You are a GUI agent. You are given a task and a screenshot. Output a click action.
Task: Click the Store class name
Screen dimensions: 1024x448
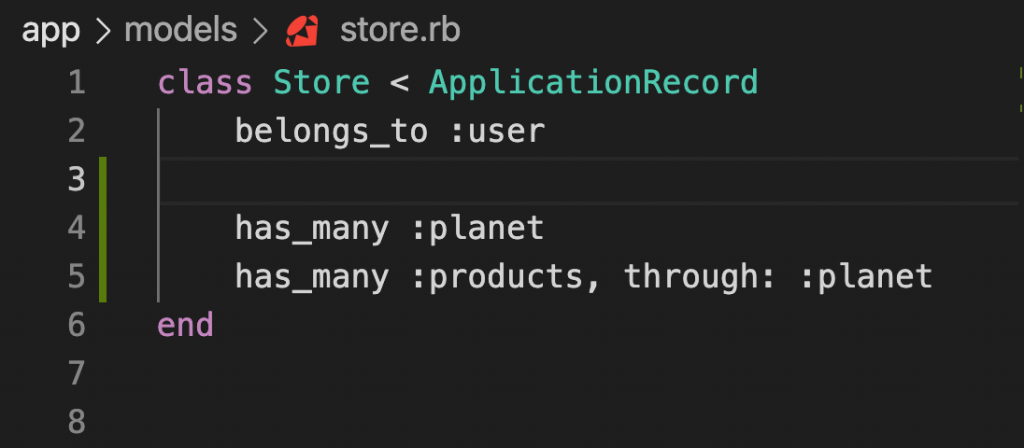click(321, 83)
